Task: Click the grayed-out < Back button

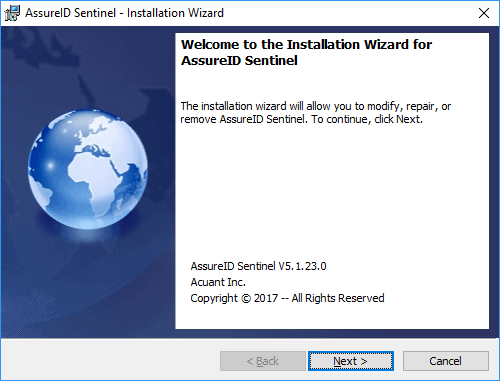Action: coord(263,361)
